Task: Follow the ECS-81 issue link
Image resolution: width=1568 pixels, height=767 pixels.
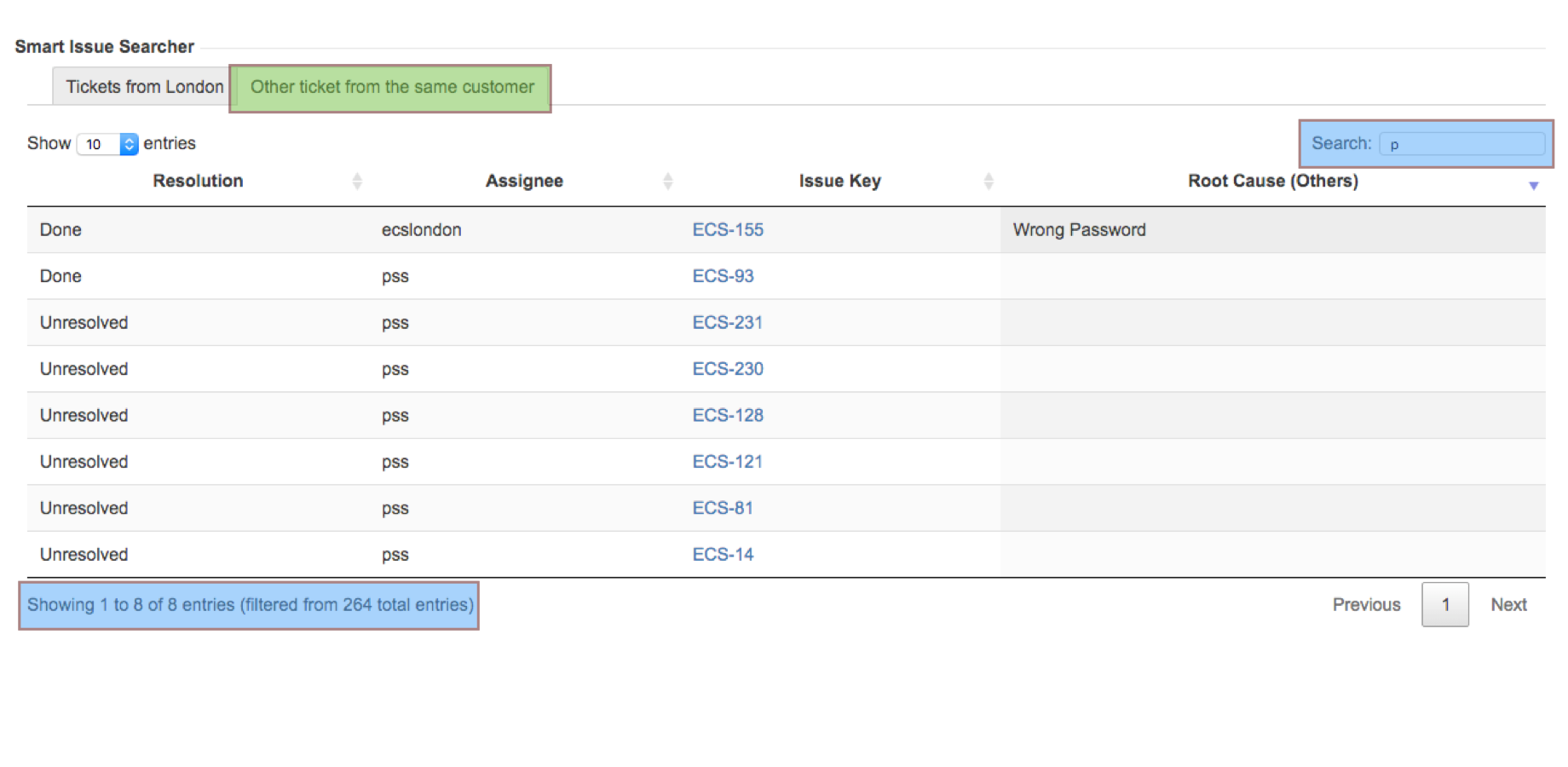Action: pyautogui.click(x=722, y=509)
